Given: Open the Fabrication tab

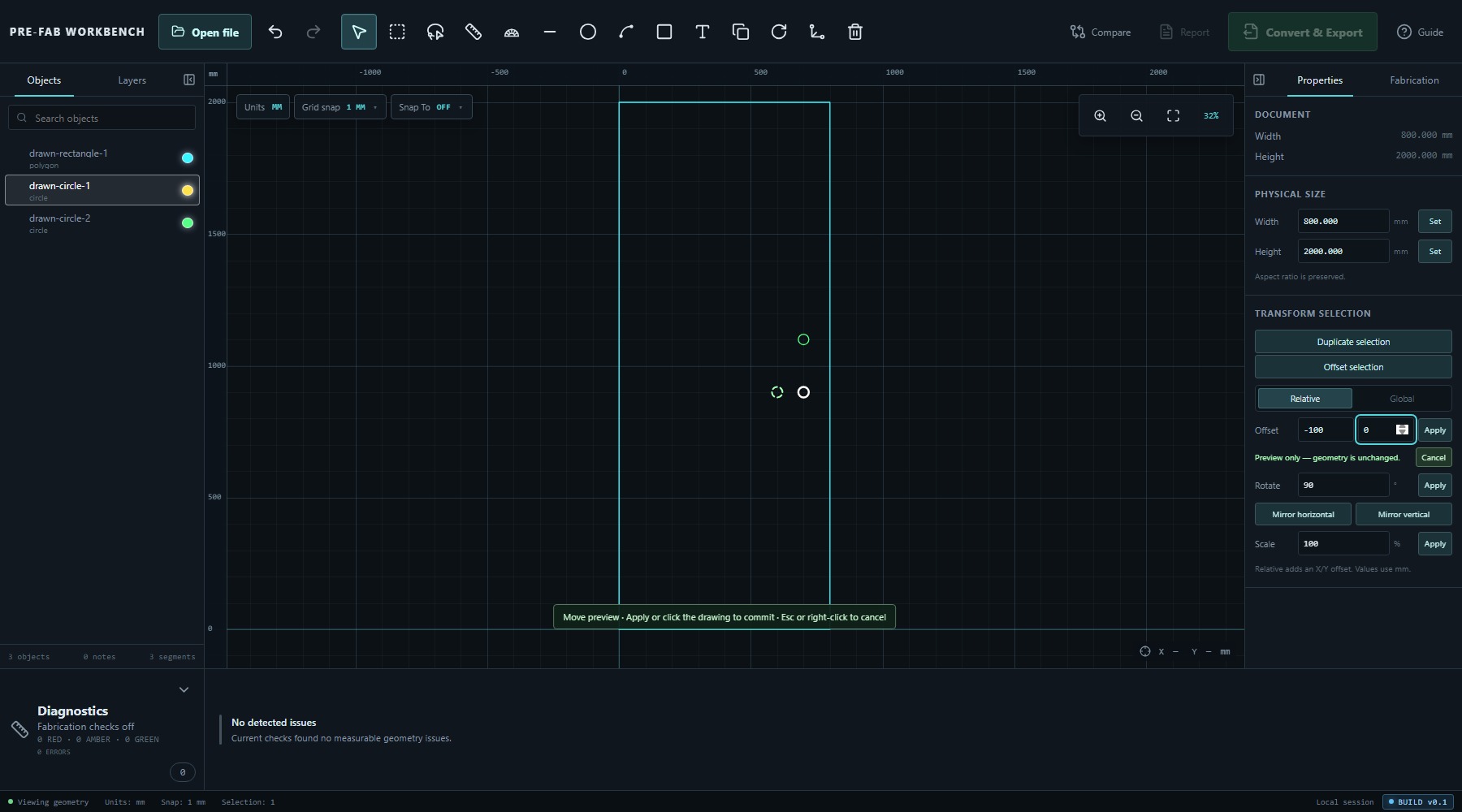Looking at the screenshot, I should [1414, 80].
